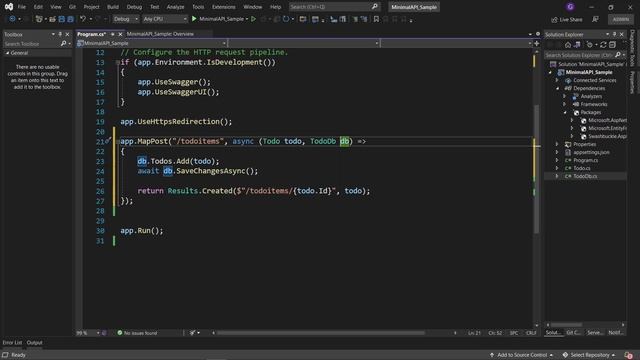
Task: Click the code cleanup broom icon at editor bottom
Action: coord(192,333)
